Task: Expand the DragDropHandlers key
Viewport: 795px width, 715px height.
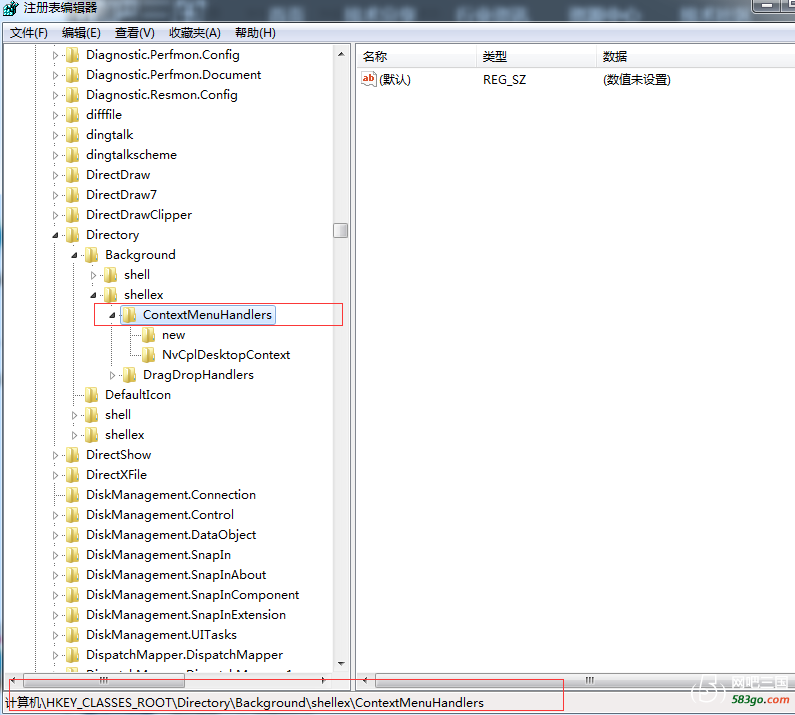Action: [x=112, y=375]
